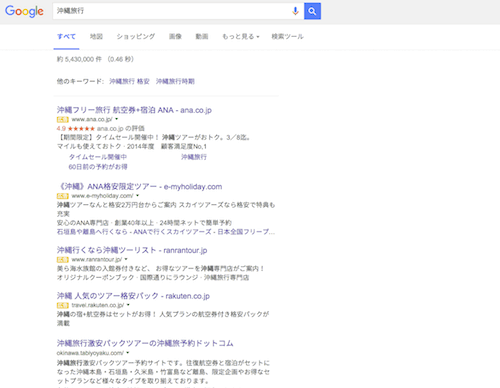
Task: Switch to the 画像 tab
Action: coord(175,36)
